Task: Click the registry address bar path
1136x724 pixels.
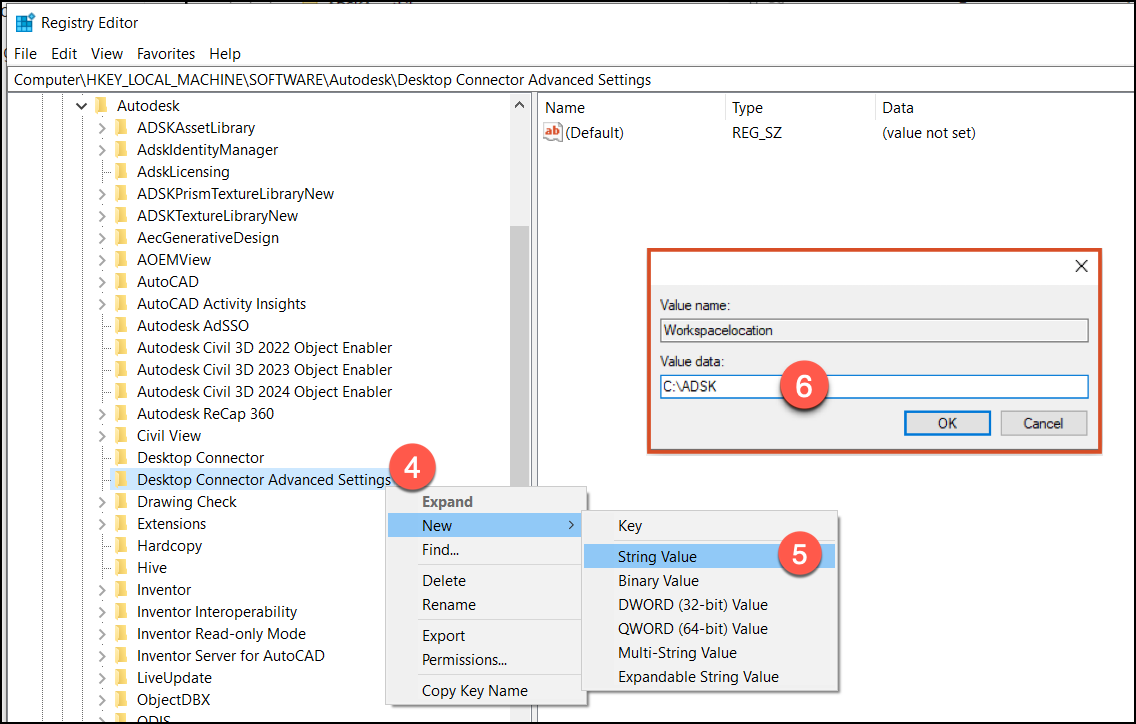Action: (x=333, y=80)
